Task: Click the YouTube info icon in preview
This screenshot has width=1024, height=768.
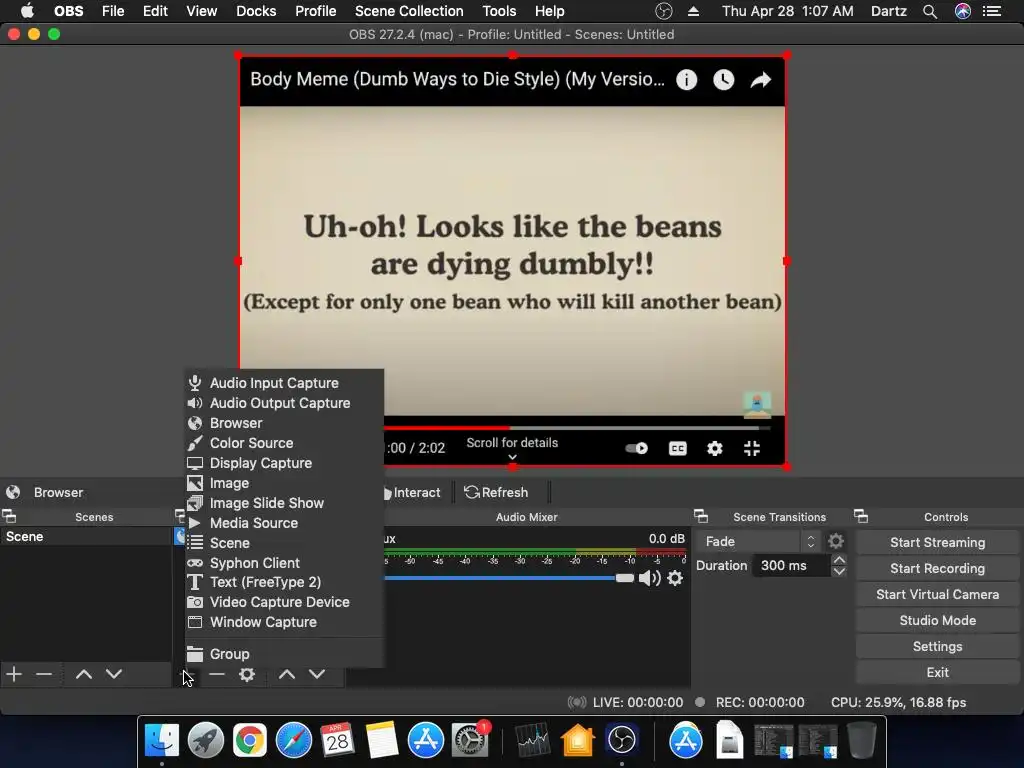Action: pos(686,80)
